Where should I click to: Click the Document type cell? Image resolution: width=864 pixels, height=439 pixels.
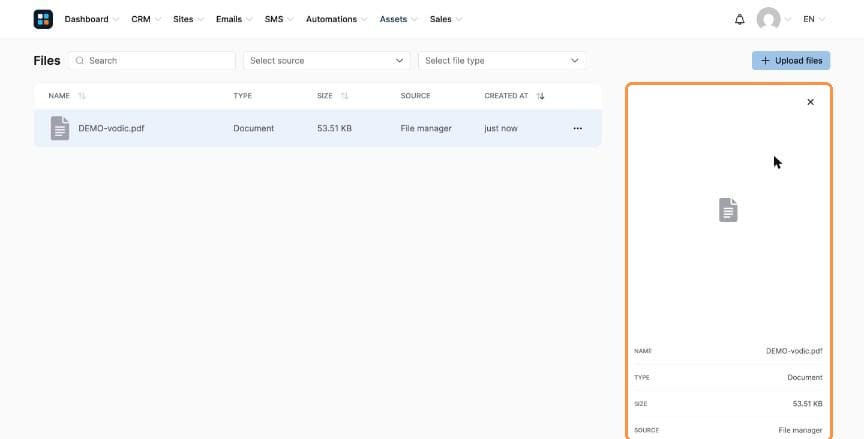253,128
